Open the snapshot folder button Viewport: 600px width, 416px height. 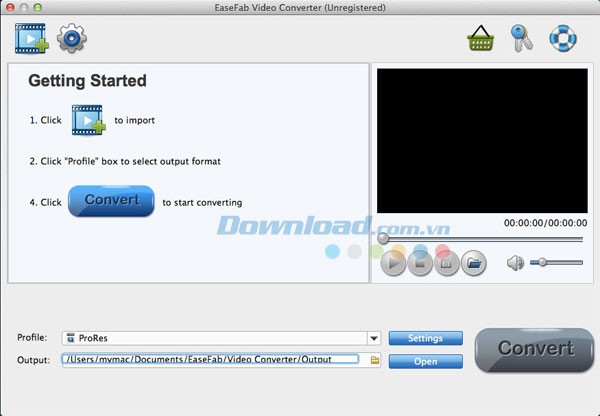click(473, 263)
